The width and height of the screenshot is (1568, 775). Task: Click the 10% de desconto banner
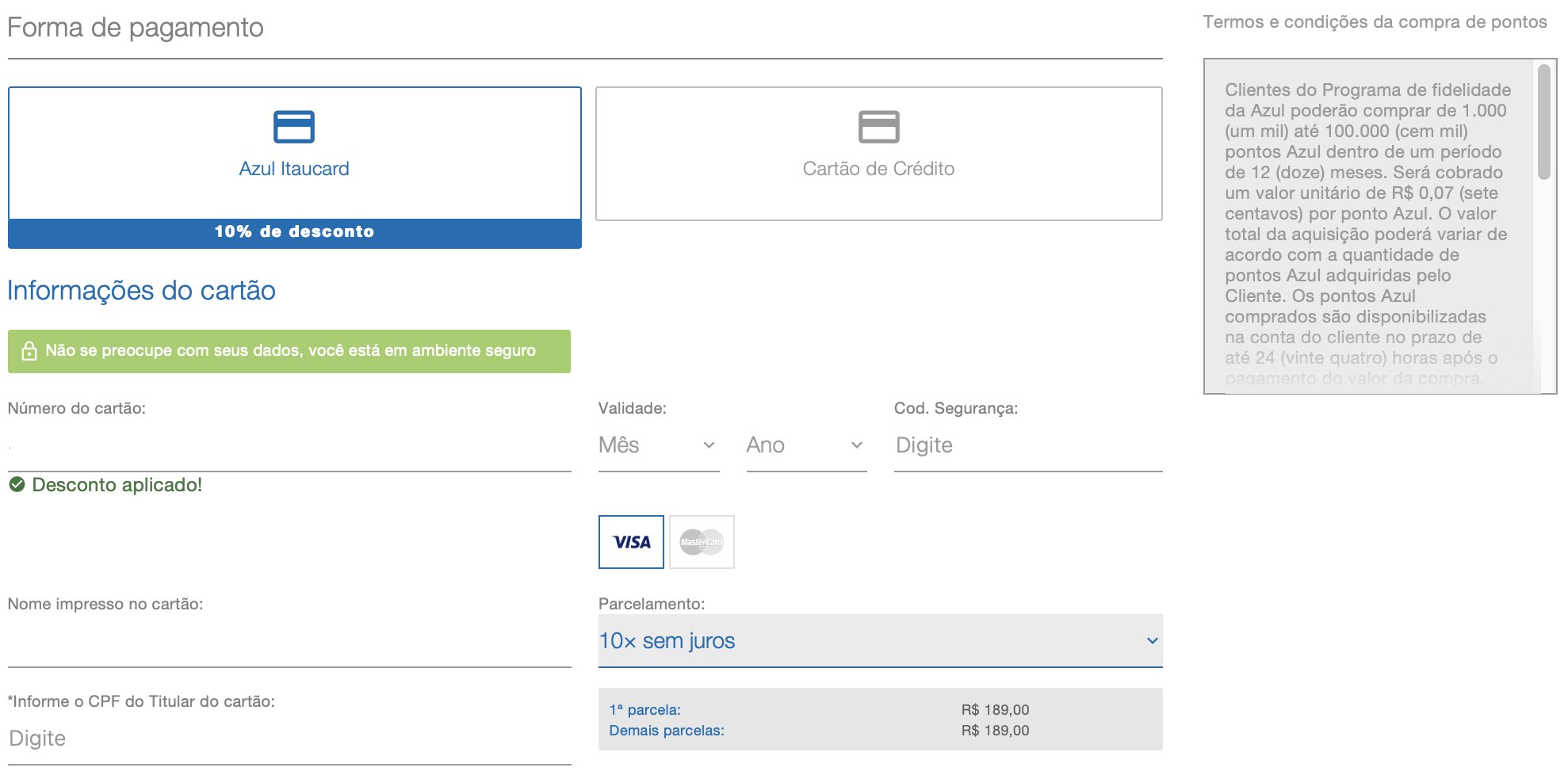(294, 232)
